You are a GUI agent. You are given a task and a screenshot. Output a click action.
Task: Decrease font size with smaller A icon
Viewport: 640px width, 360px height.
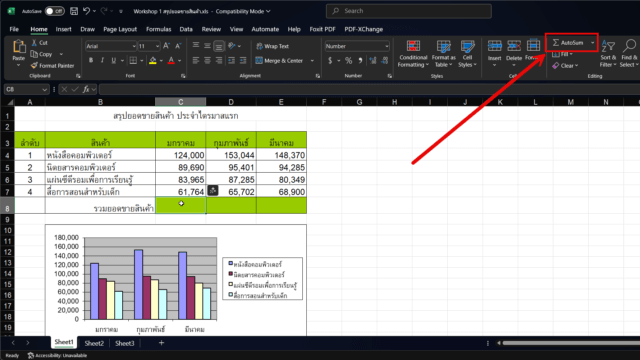click(178, 46)
